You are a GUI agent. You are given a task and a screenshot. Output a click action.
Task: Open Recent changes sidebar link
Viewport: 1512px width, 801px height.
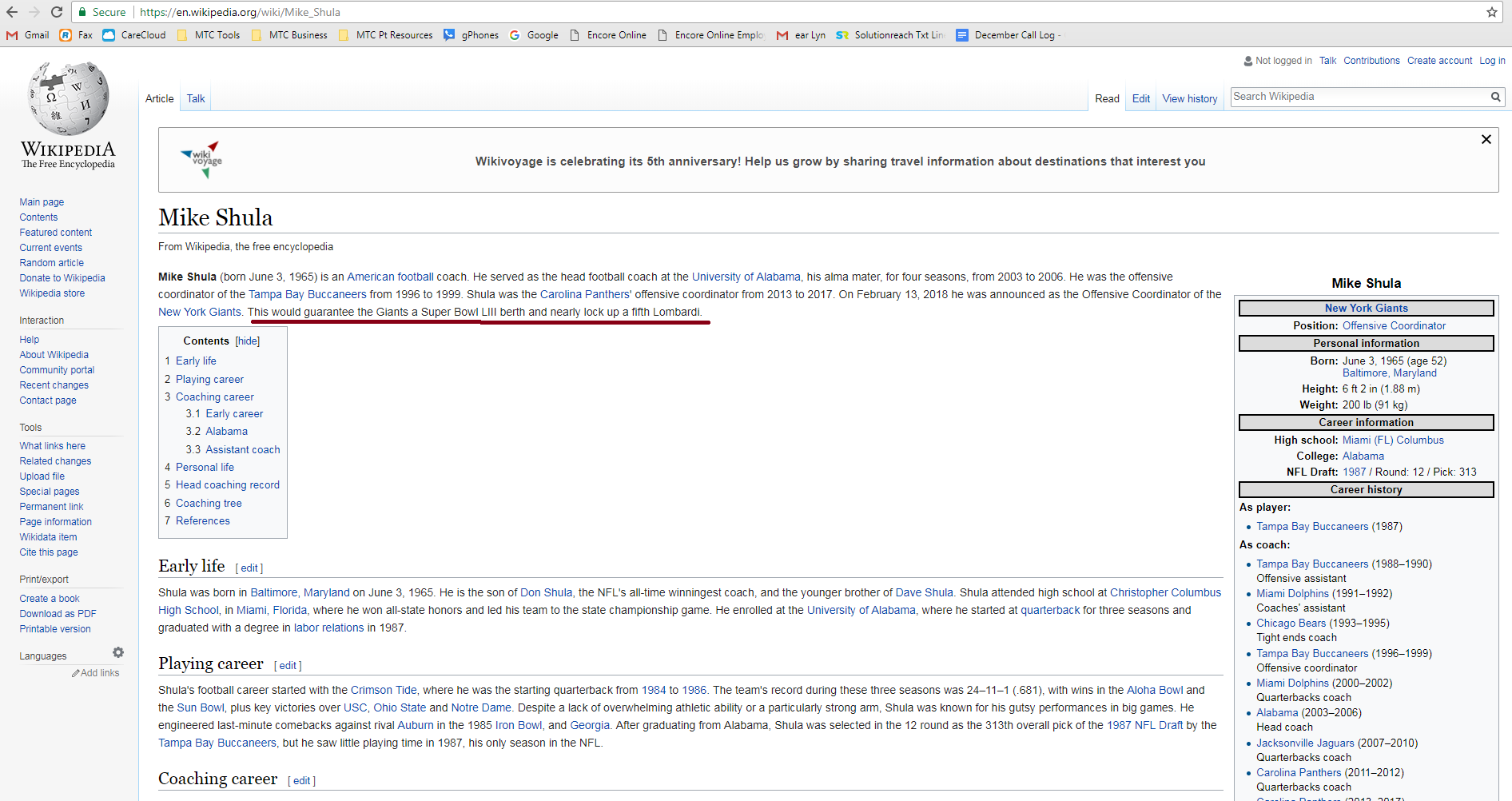click(54, 385)
